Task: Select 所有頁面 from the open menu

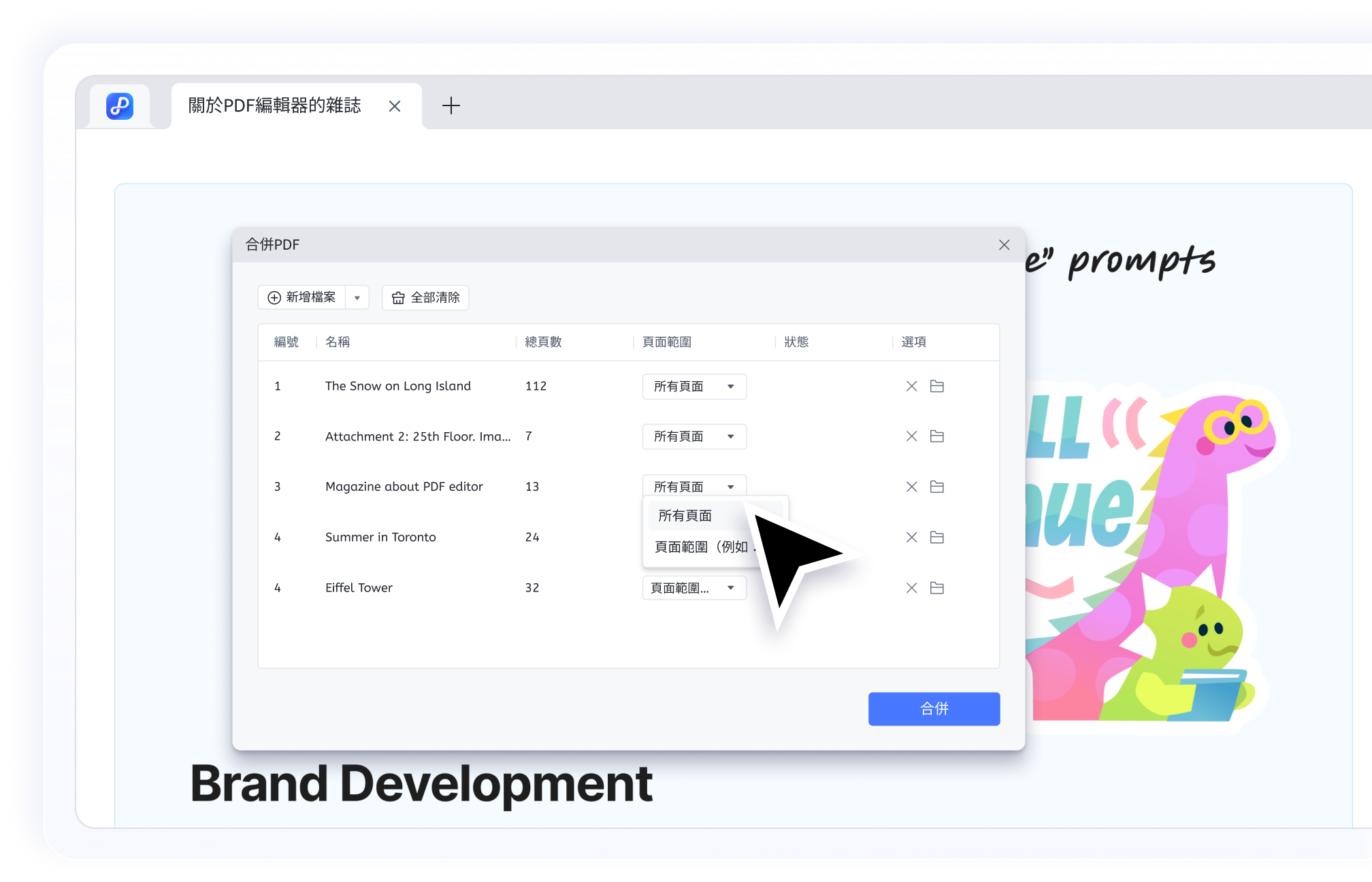Action: [x=685, y=515]
